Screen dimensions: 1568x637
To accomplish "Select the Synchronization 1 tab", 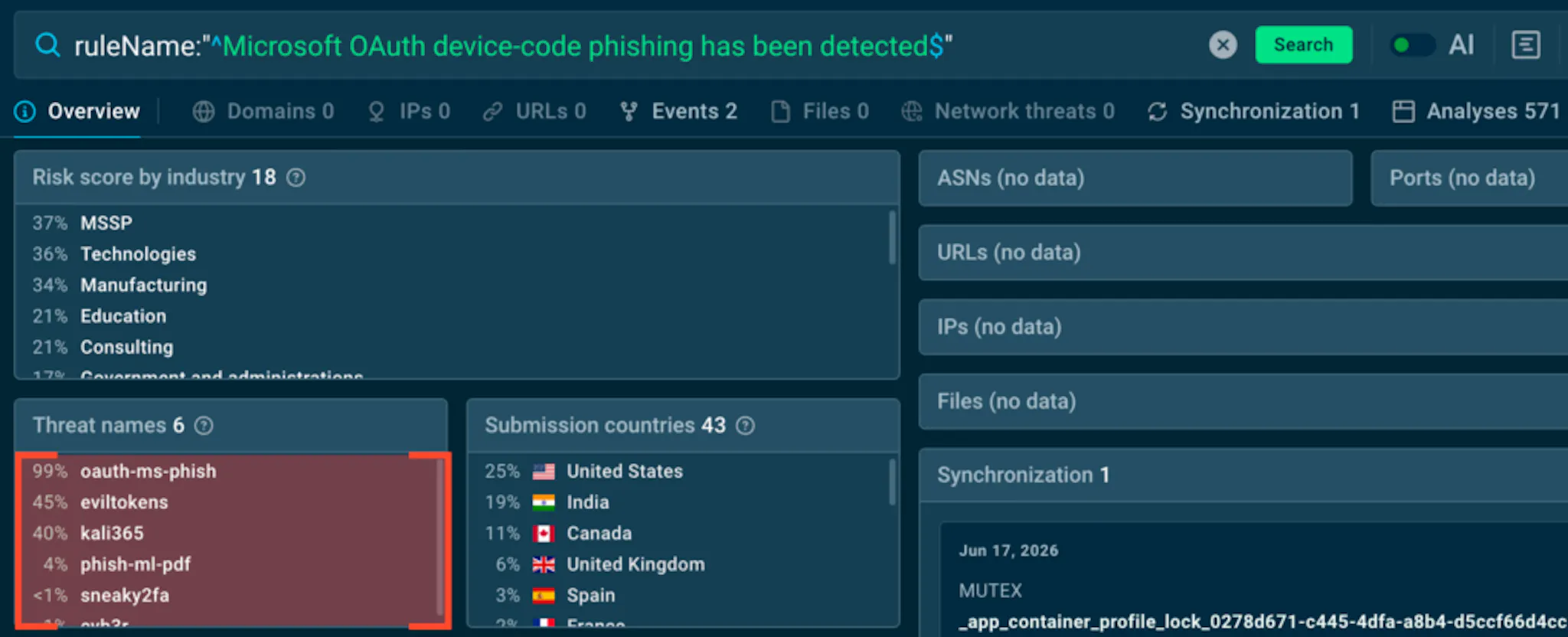I will 1253,111.
